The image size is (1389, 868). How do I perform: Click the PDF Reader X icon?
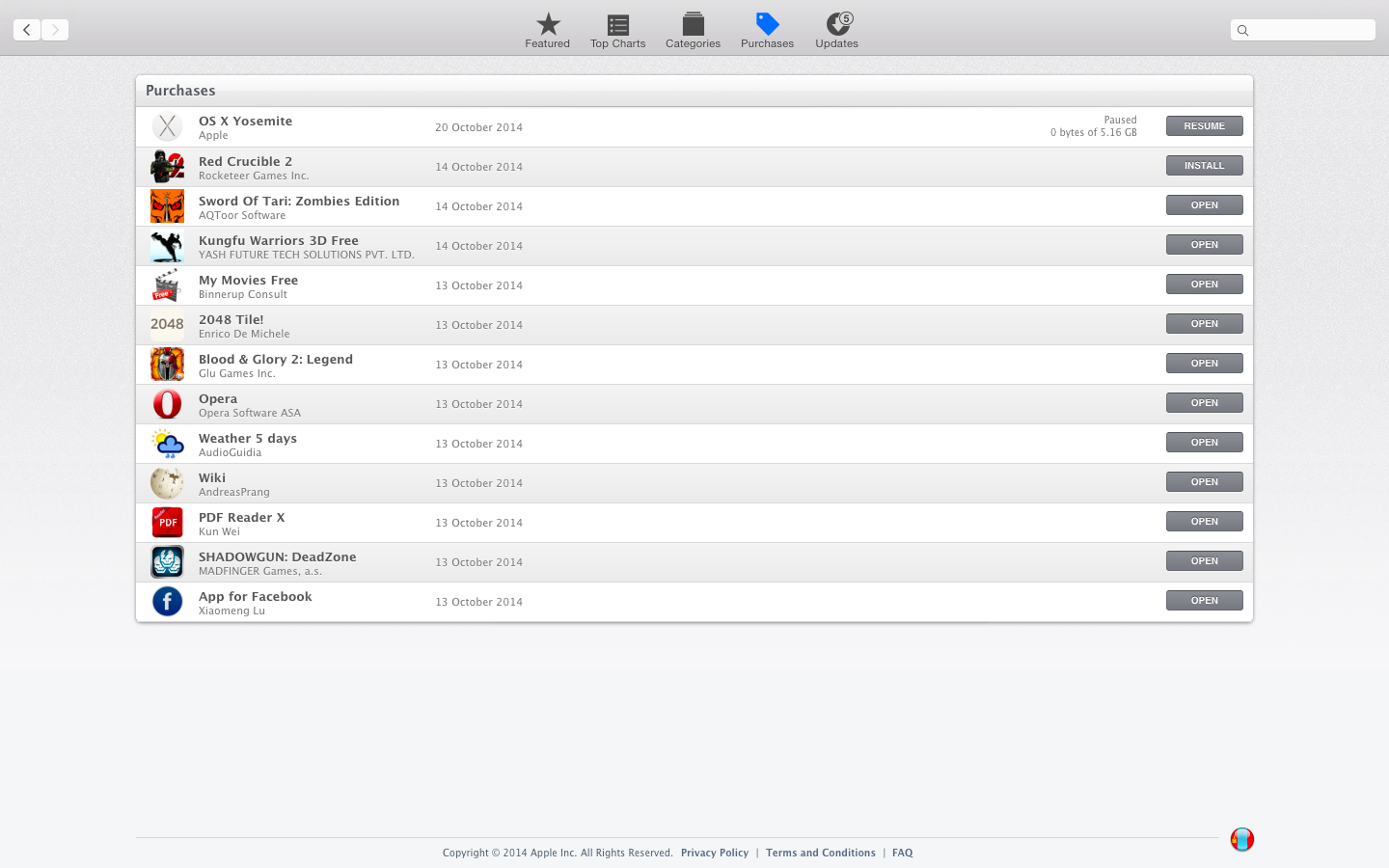(x=167, y=522)
